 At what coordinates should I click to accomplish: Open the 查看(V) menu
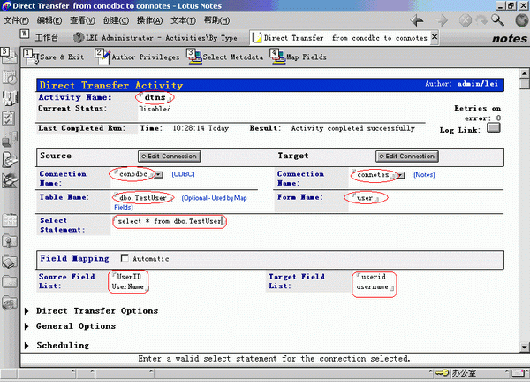click(82, 21)
